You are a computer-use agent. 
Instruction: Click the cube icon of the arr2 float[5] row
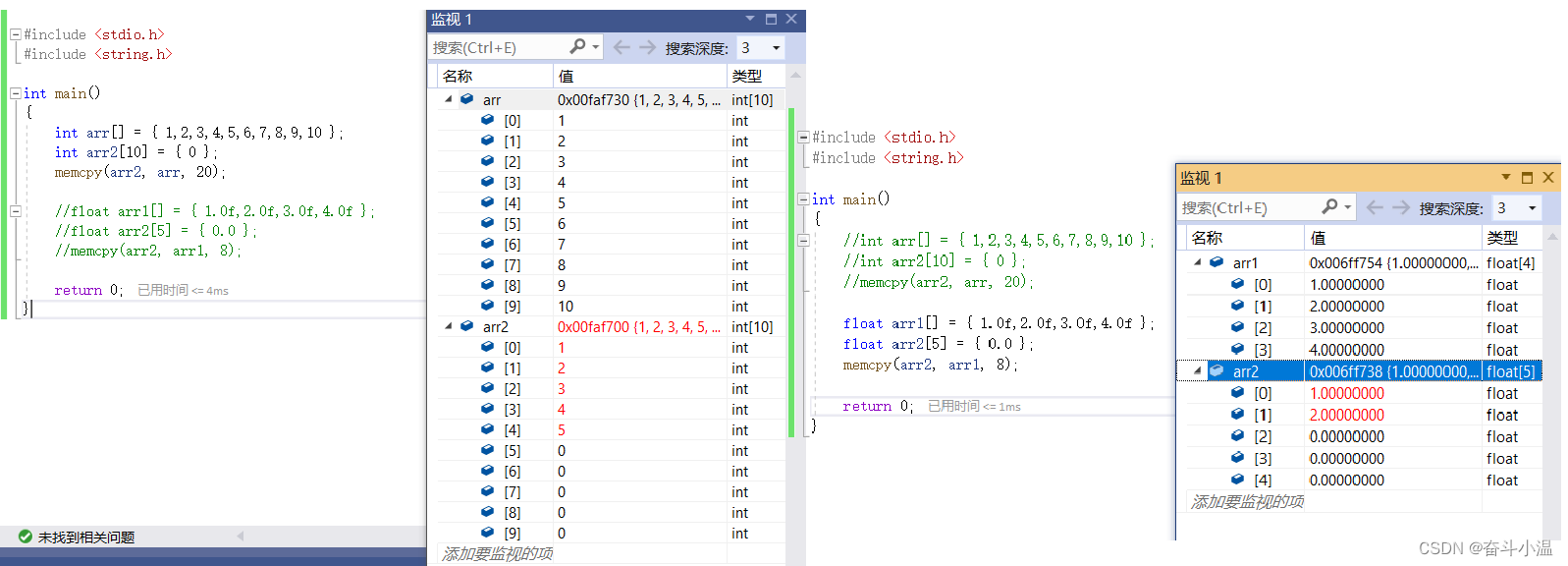point(1217,370)
